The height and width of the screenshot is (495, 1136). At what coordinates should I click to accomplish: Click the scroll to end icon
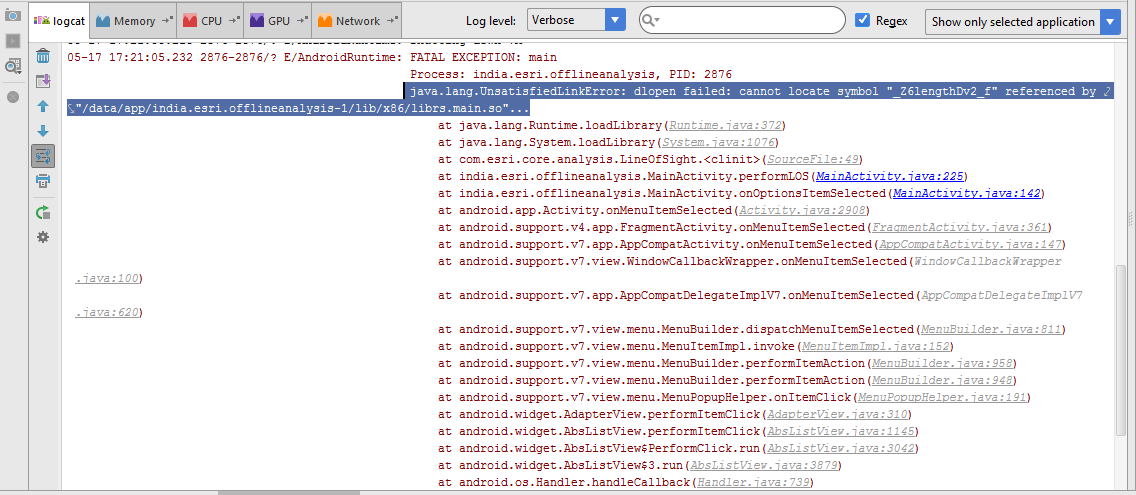(43, 80)
